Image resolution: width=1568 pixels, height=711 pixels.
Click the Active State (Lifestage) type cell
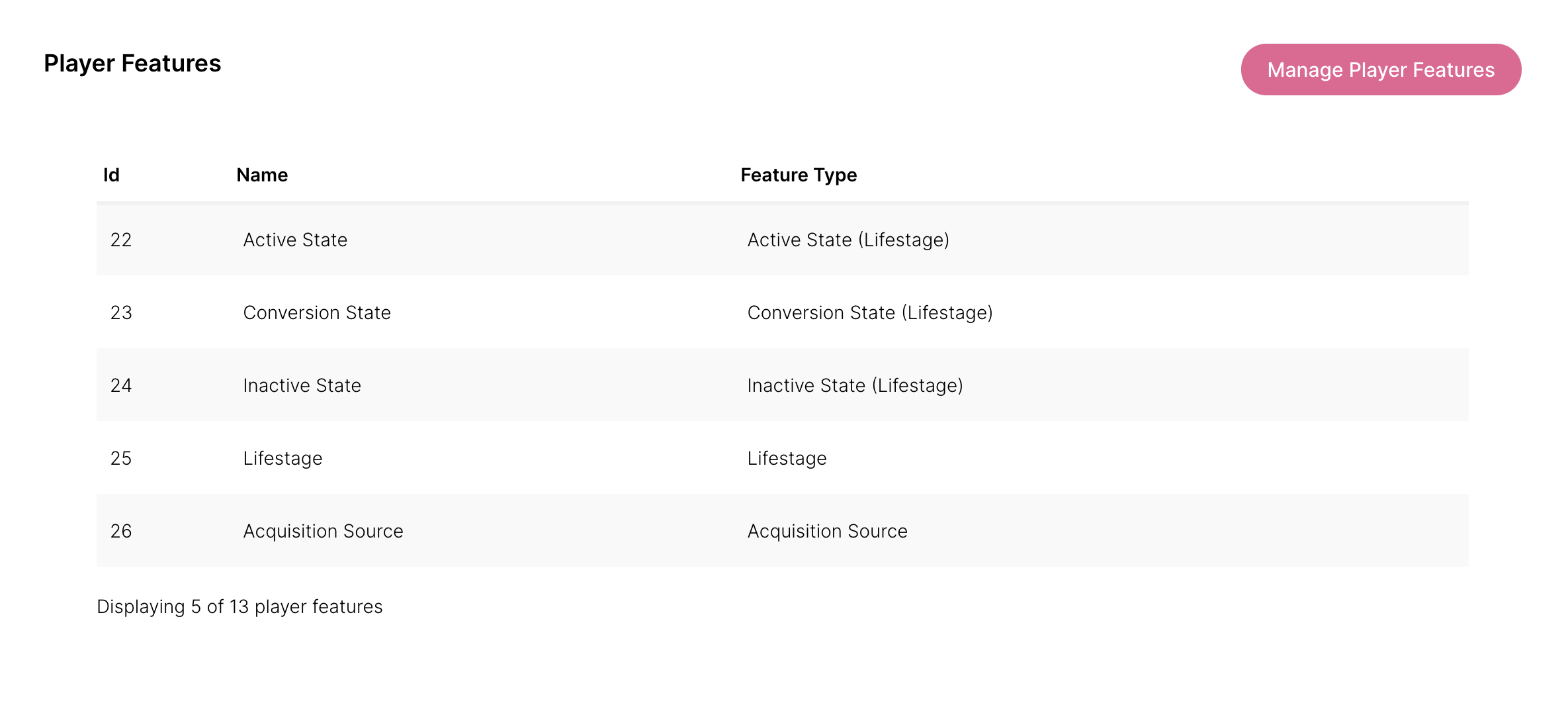click(x=848, y=240)
